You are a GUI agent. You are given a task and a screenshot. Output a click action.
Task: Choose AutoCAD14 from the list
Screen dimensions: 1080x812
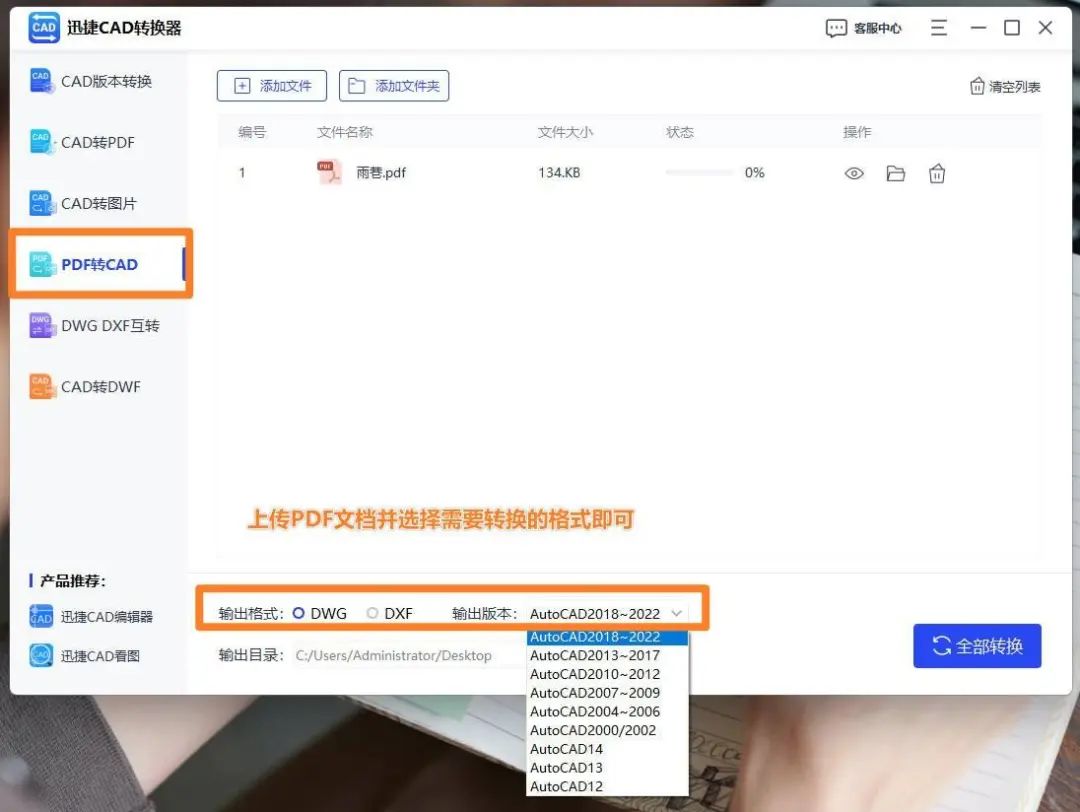(x=608, y=749)
